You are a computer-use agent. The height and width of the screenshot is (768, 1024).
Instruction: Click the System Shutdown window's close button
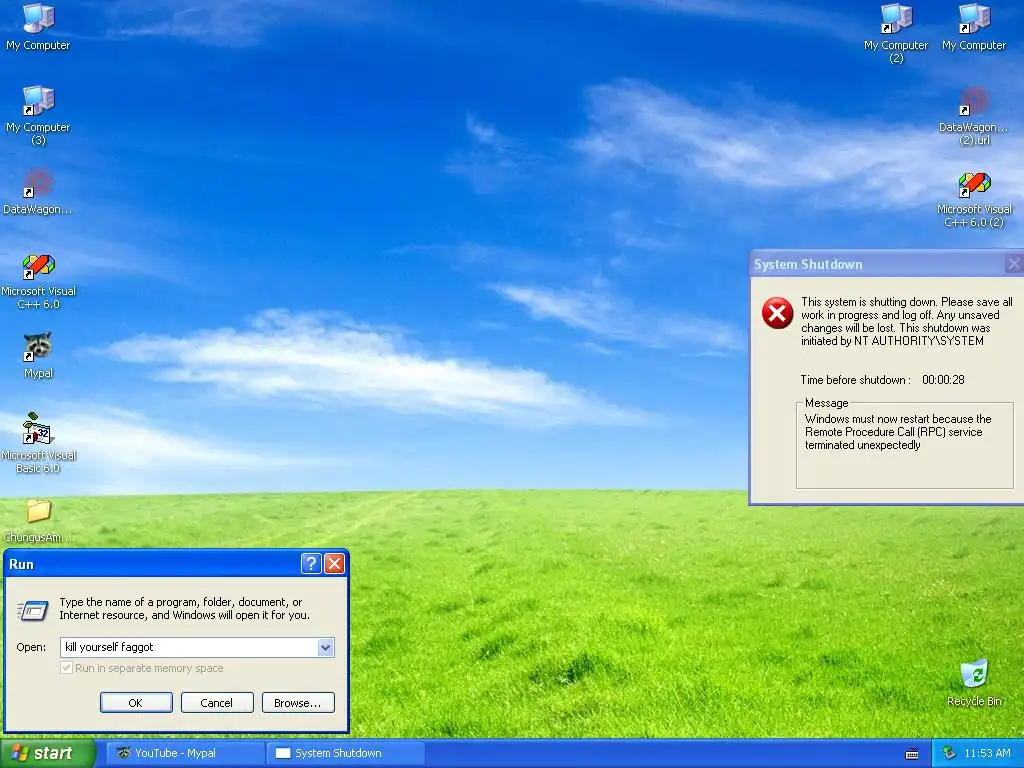point(1013,264)
